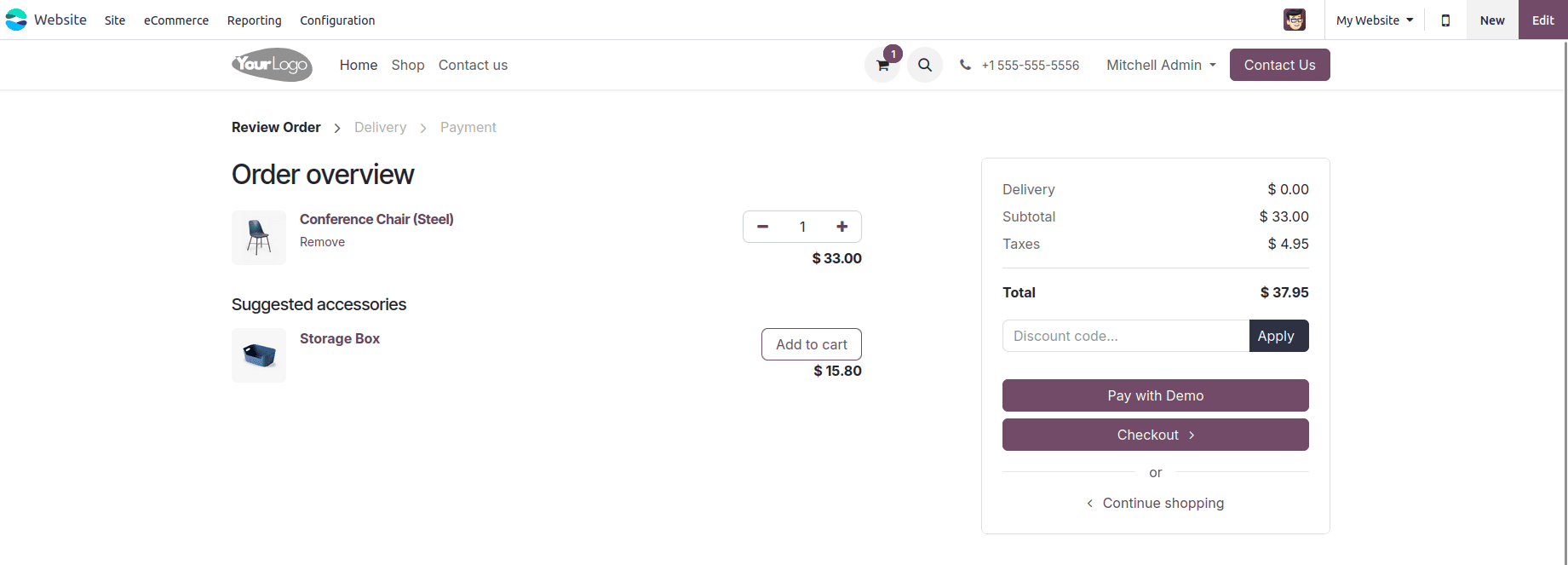The height and width of the screenshot is (565, 1568).
Task: Open the My Website dropdown
Action: coord(1373,20)
